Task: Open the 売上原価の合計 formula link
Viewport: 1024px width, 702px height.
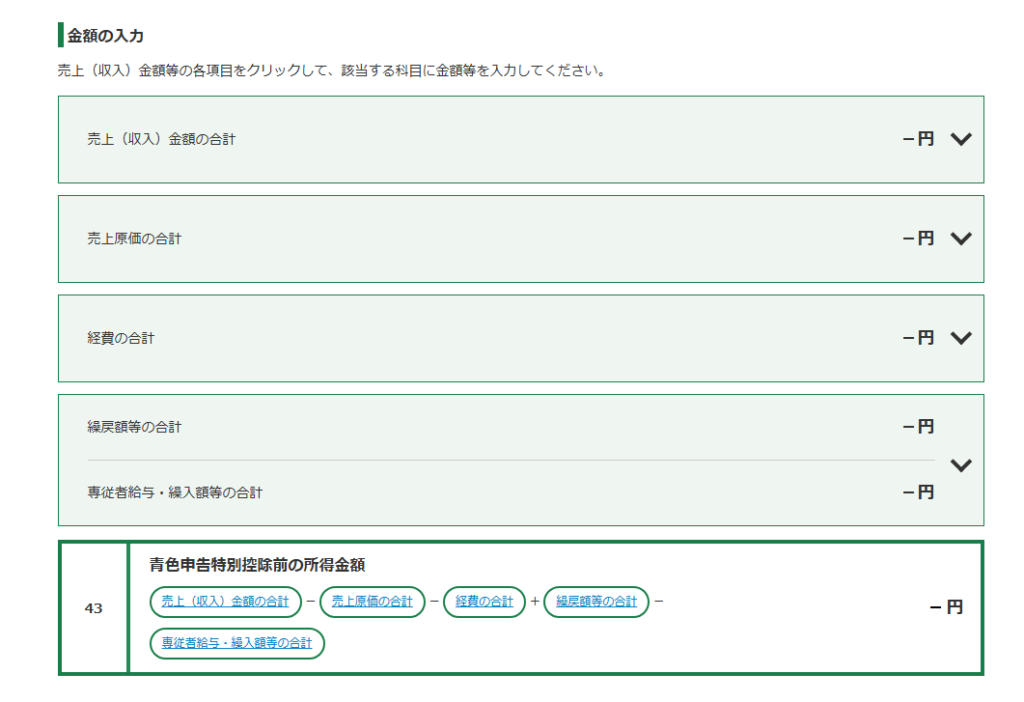Action: [x=372, y=601]
